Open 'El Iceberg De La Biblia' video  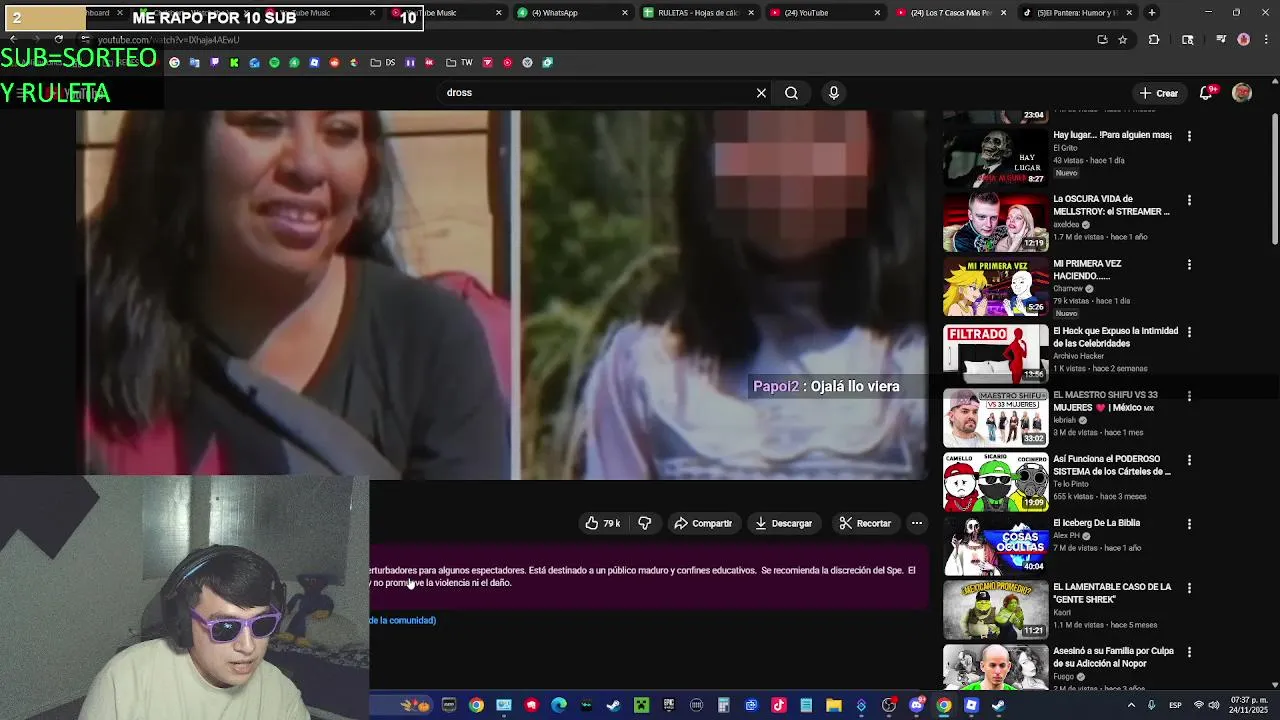(x=1096, y=523)
